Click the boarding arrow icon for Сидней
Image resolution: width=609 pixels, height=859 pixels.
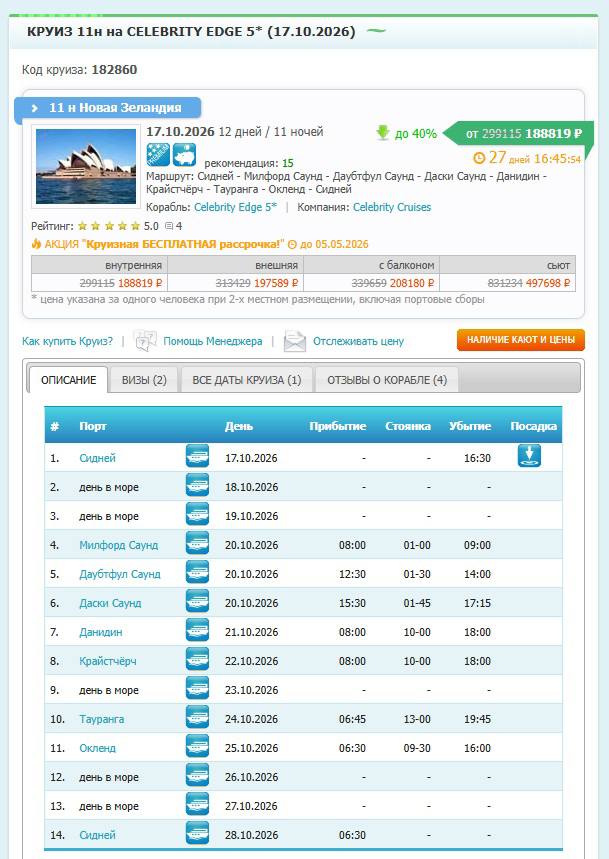pos(529,456)
